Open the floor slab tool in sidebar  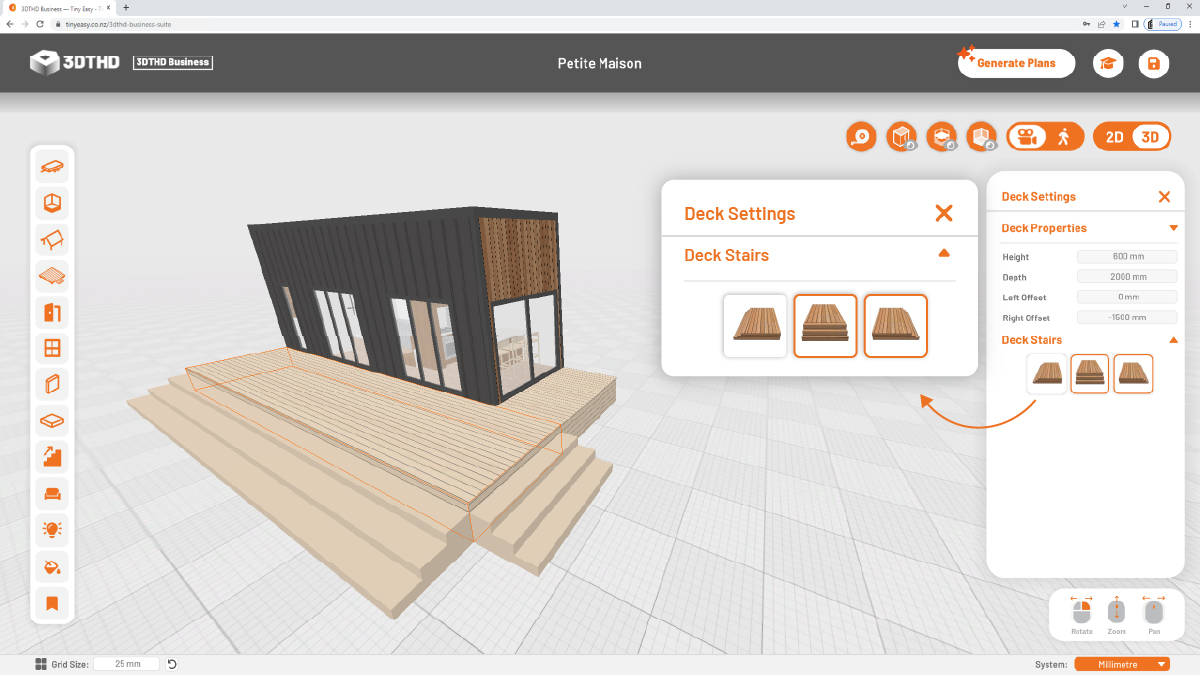pyautogui.click(x=52, y=421)
